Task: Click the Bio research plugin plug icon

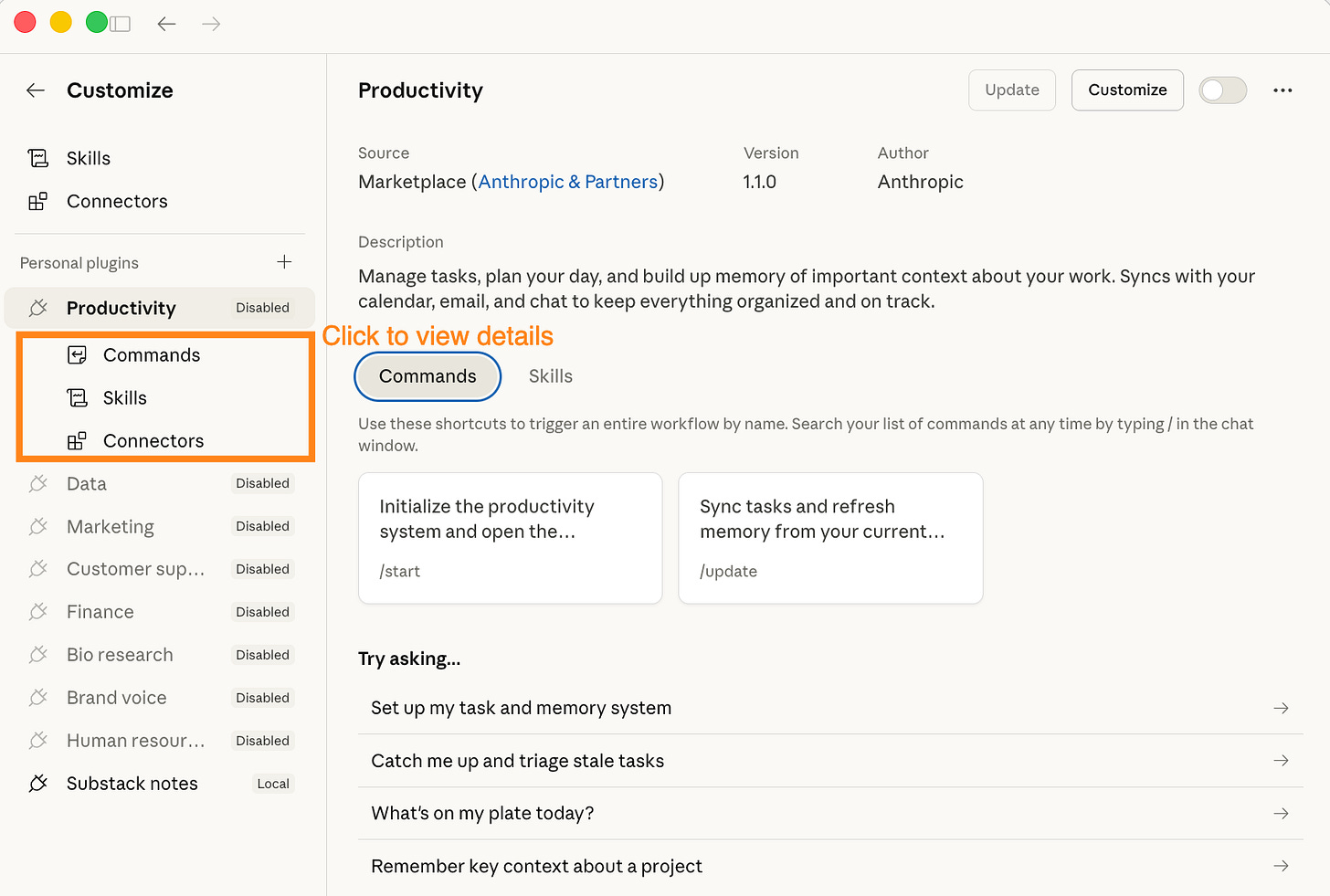Action: 38,655
